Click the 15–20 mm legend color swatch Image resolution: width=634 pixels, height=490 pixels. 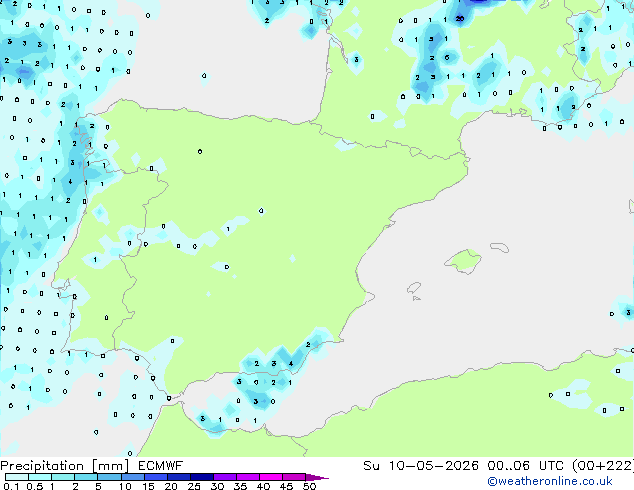155,477
